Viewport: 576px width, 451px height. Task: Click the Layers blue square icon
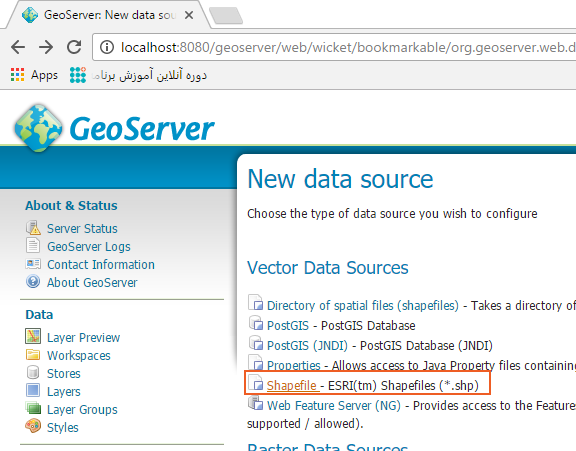(33, 390)
